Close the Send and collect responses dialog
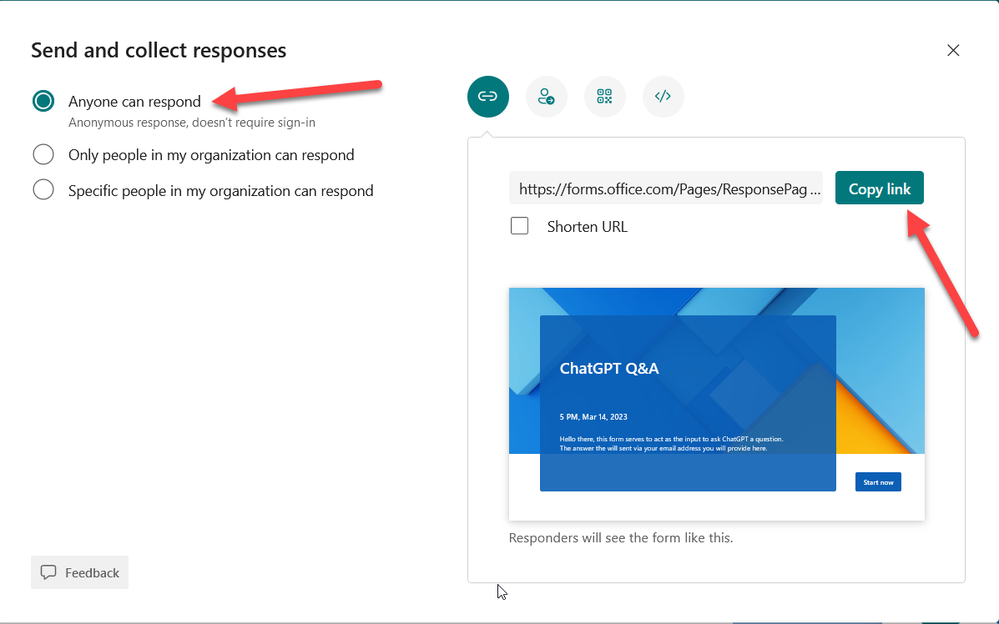 tap(953, 50)
